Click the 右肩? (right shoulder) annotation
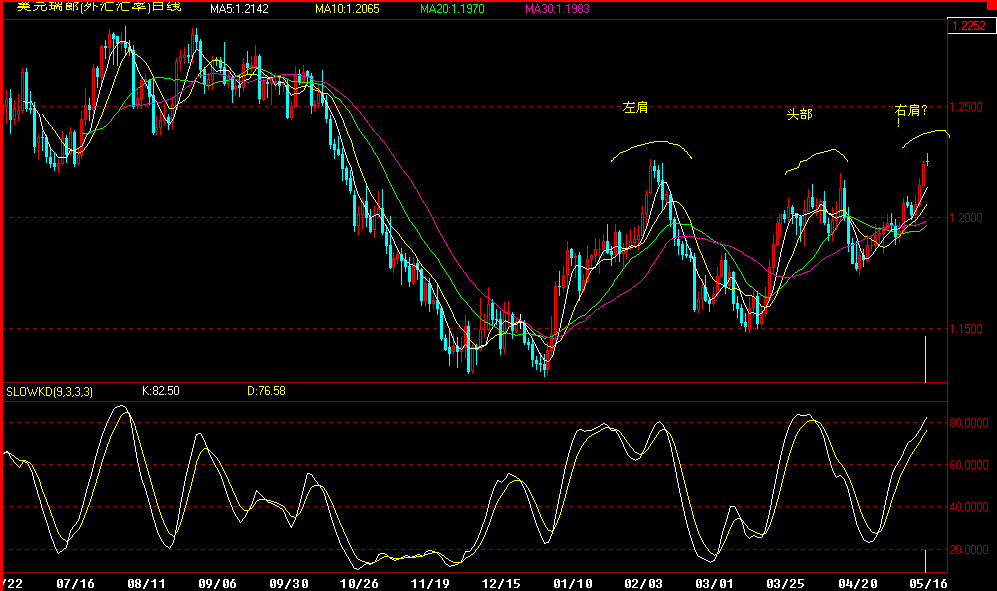 click(913, 111)
